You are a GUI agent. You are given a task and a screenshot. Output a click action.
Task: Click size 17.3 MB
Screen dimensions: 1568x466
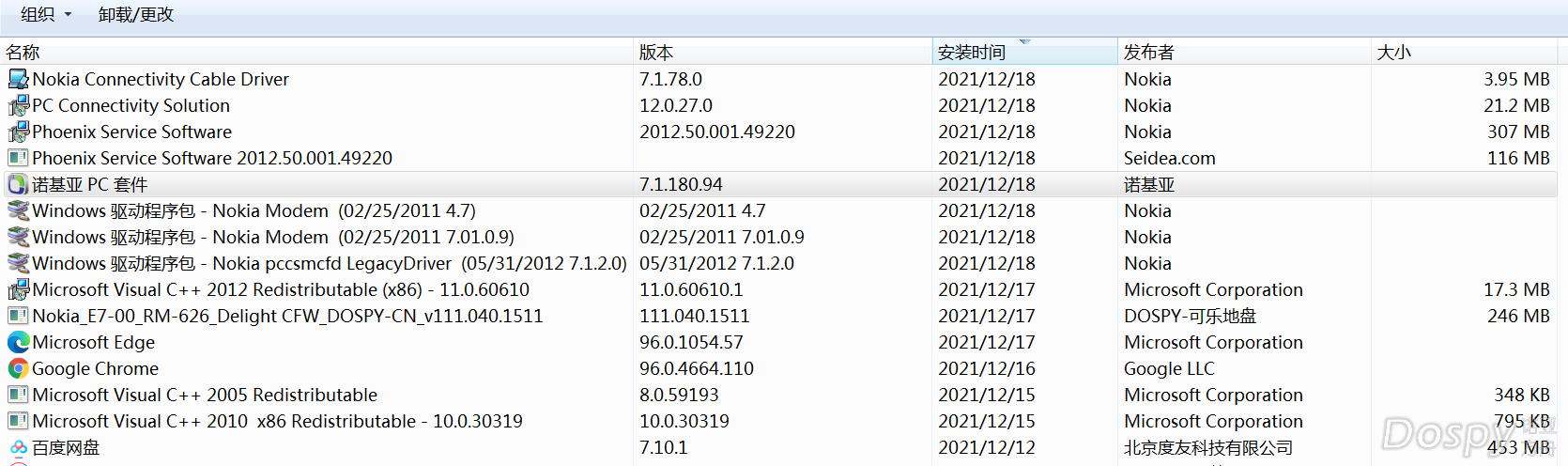click(x=1516, y=289)
